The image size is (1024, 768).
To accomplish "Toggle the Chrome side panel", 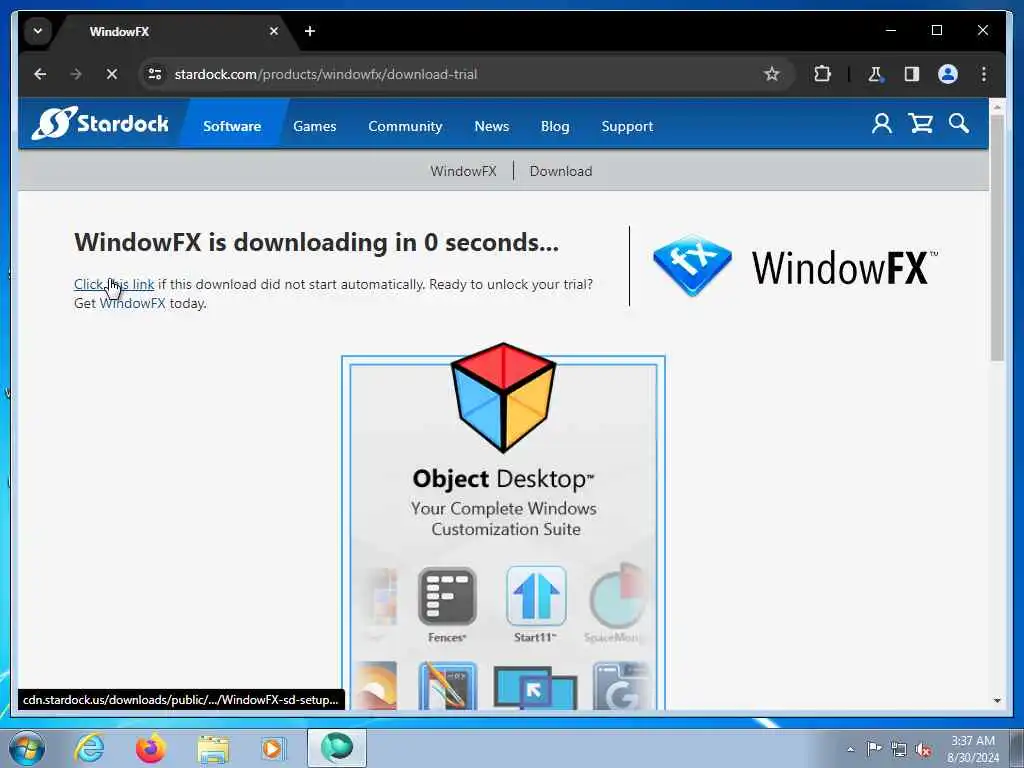I will [x=912, y=74].
